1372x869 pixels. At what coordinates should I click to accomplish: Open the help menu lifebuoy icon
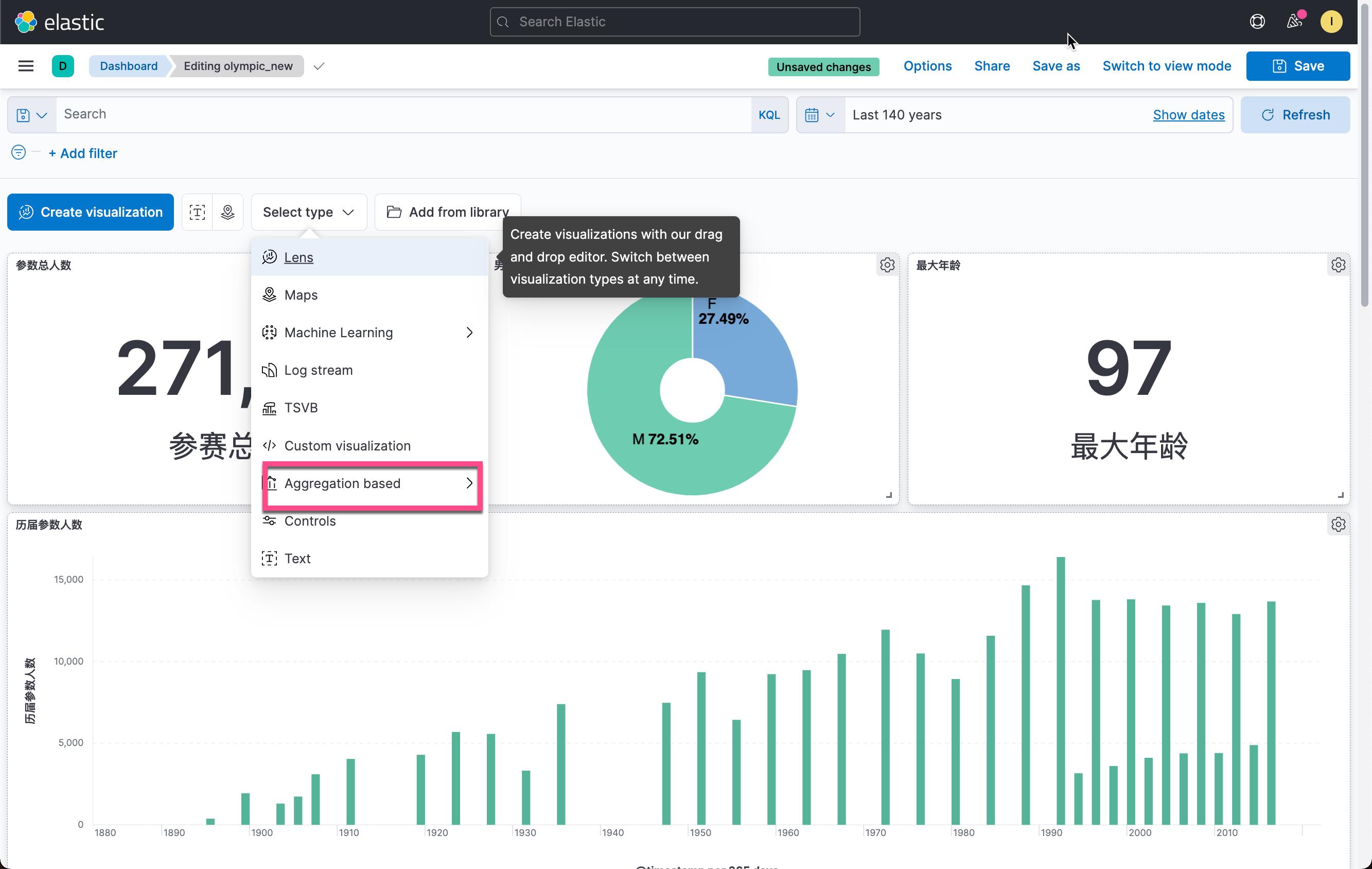point(1257,22)
